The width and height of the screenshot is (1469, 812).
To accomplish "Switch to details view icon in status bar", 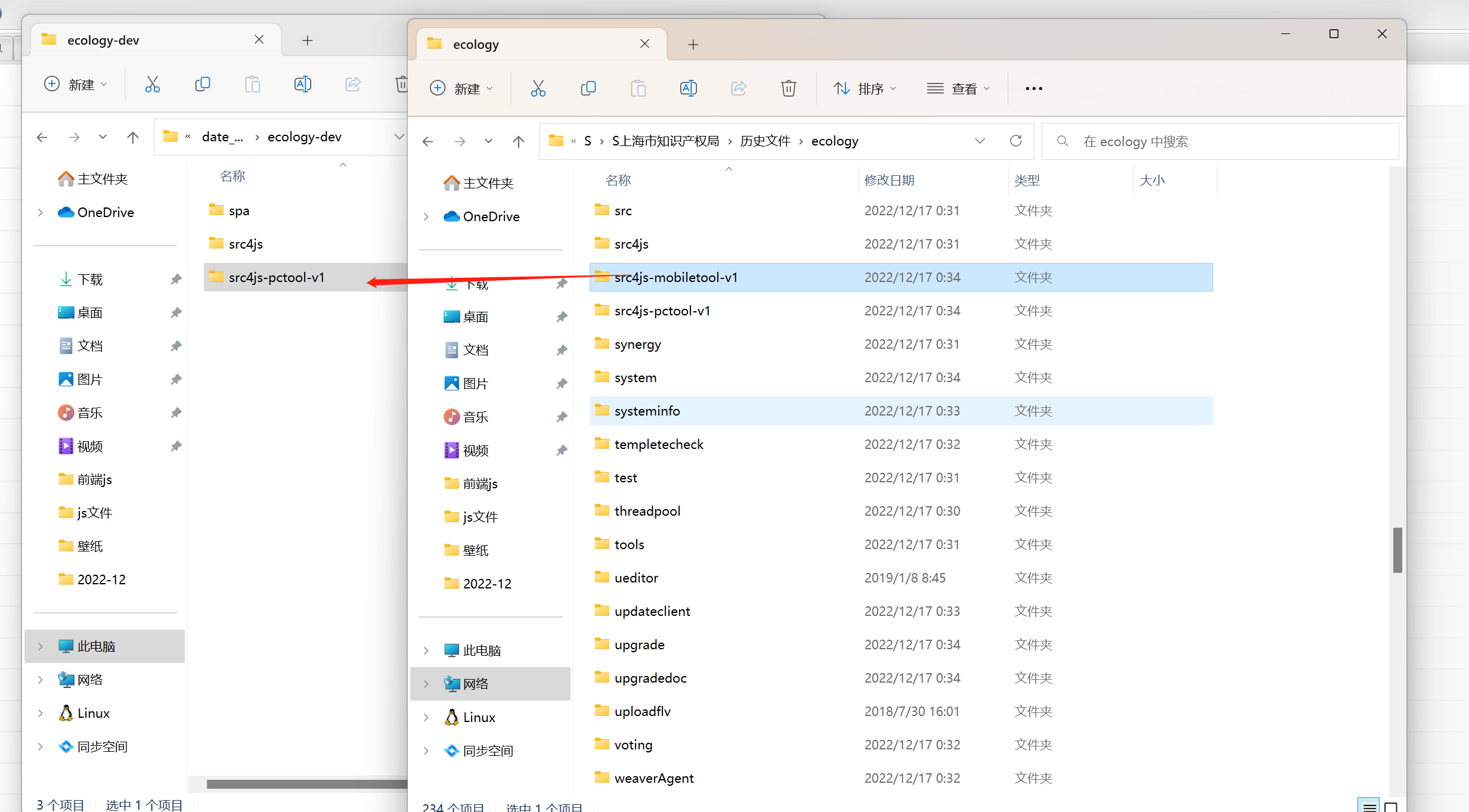I will pos(1369,806).
